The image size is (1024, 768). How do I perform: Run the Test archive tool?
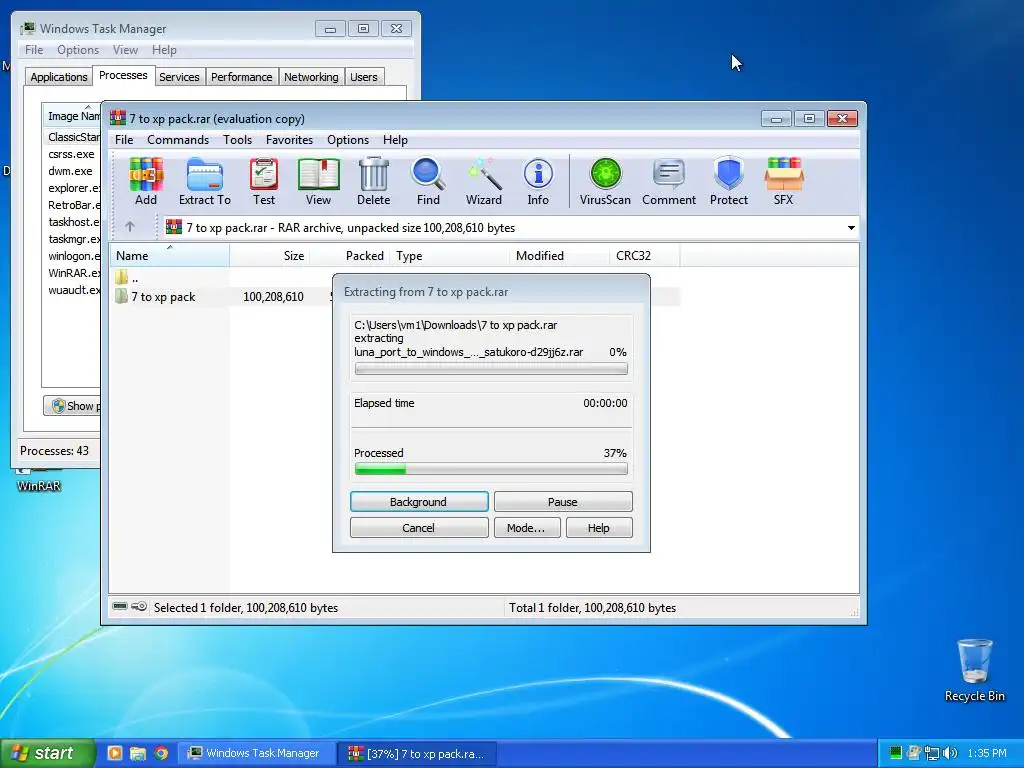[264, 182]
